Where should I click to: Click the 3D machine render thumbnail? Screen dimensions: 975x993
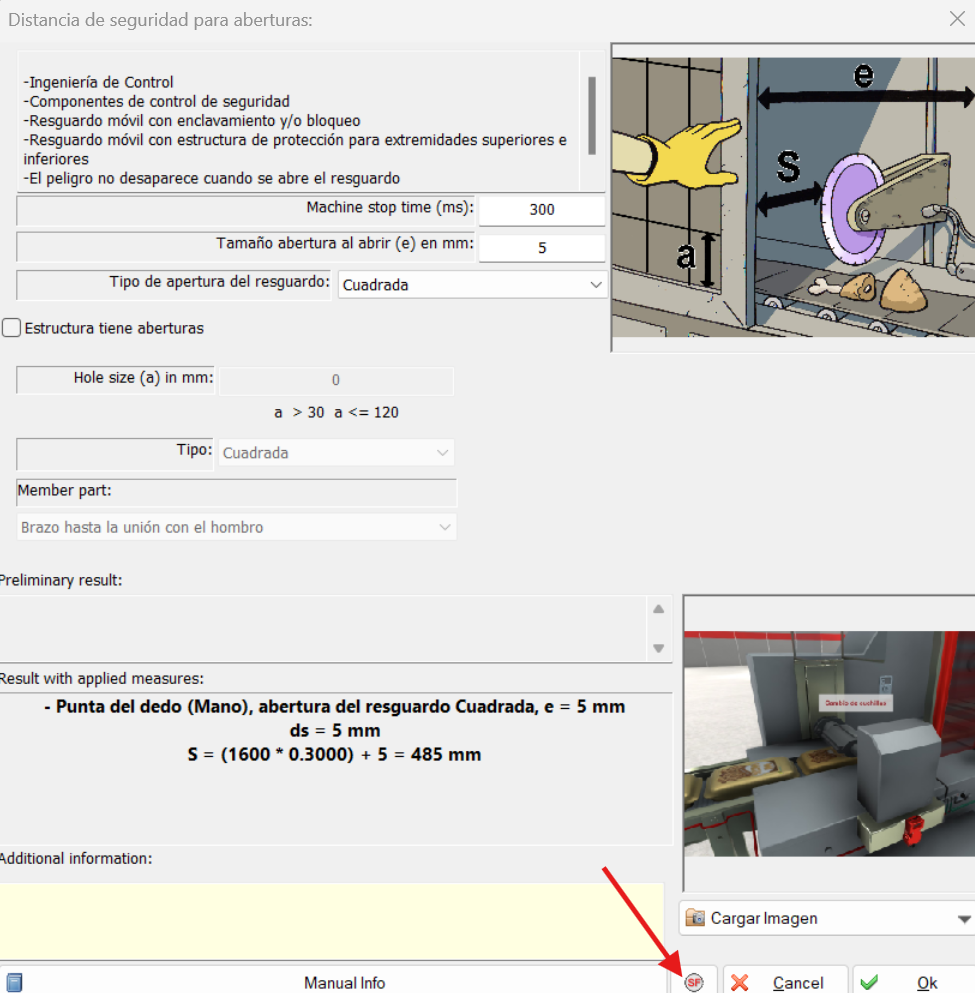[x=829, y=743]
